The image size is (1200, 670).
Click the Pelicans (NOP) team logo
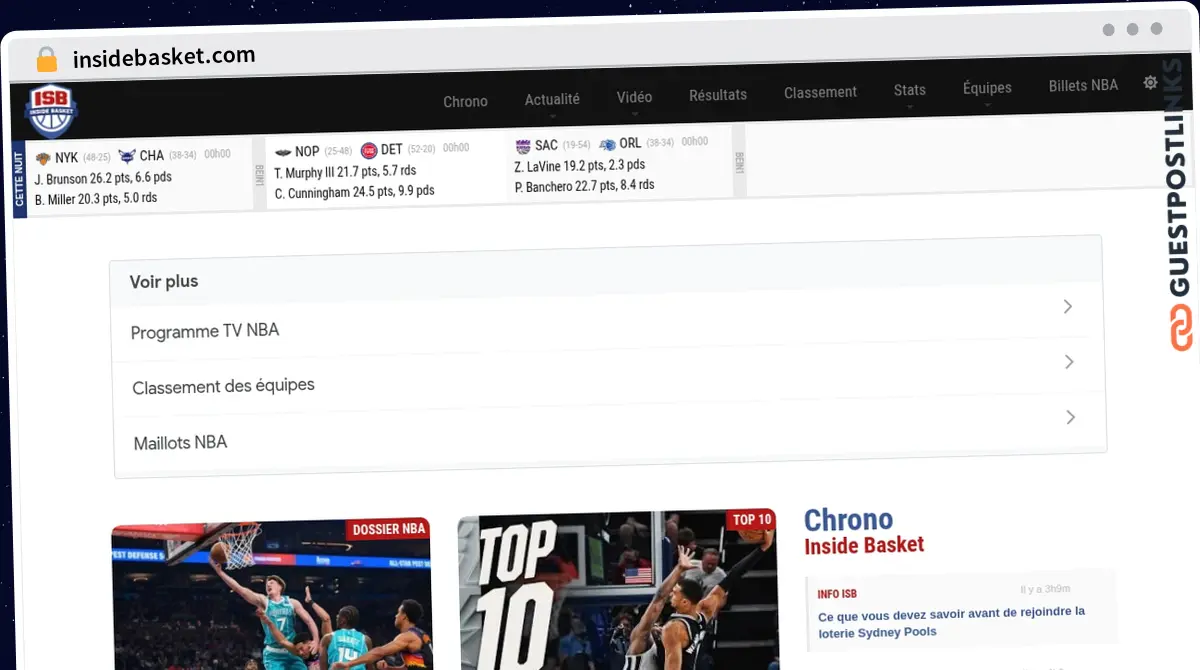[283, 151]
